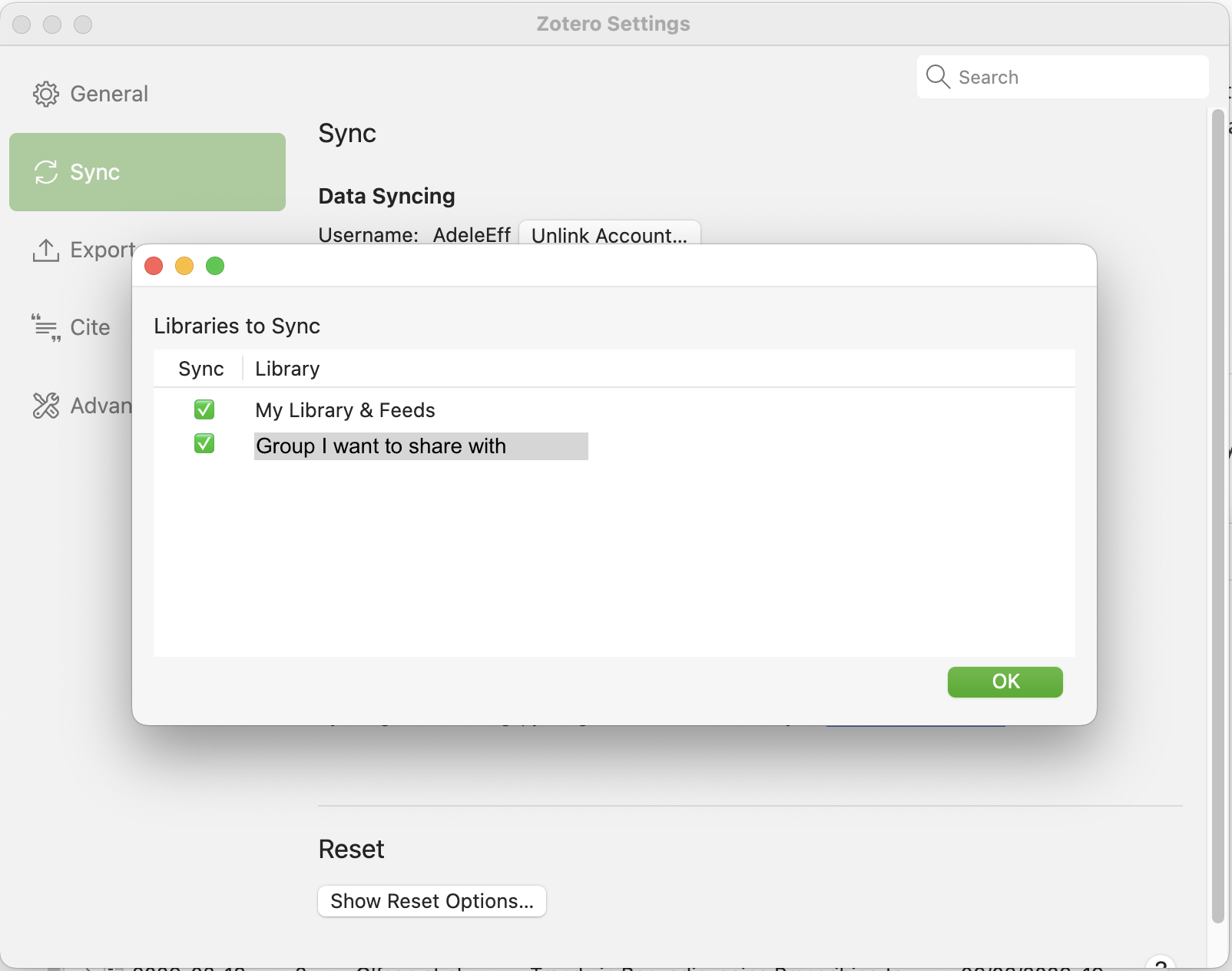
Task: Click Show Reset Options button
Action: (432, 900)
